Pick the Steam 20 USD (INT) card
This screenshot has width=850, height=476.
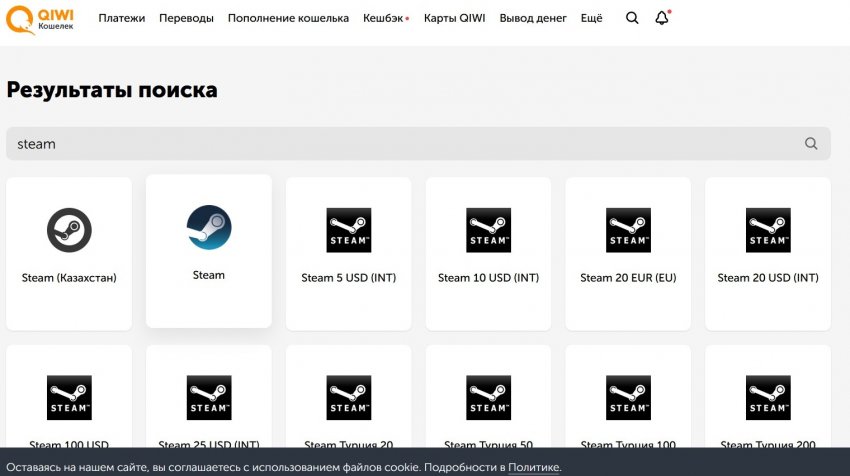(768, 254)
